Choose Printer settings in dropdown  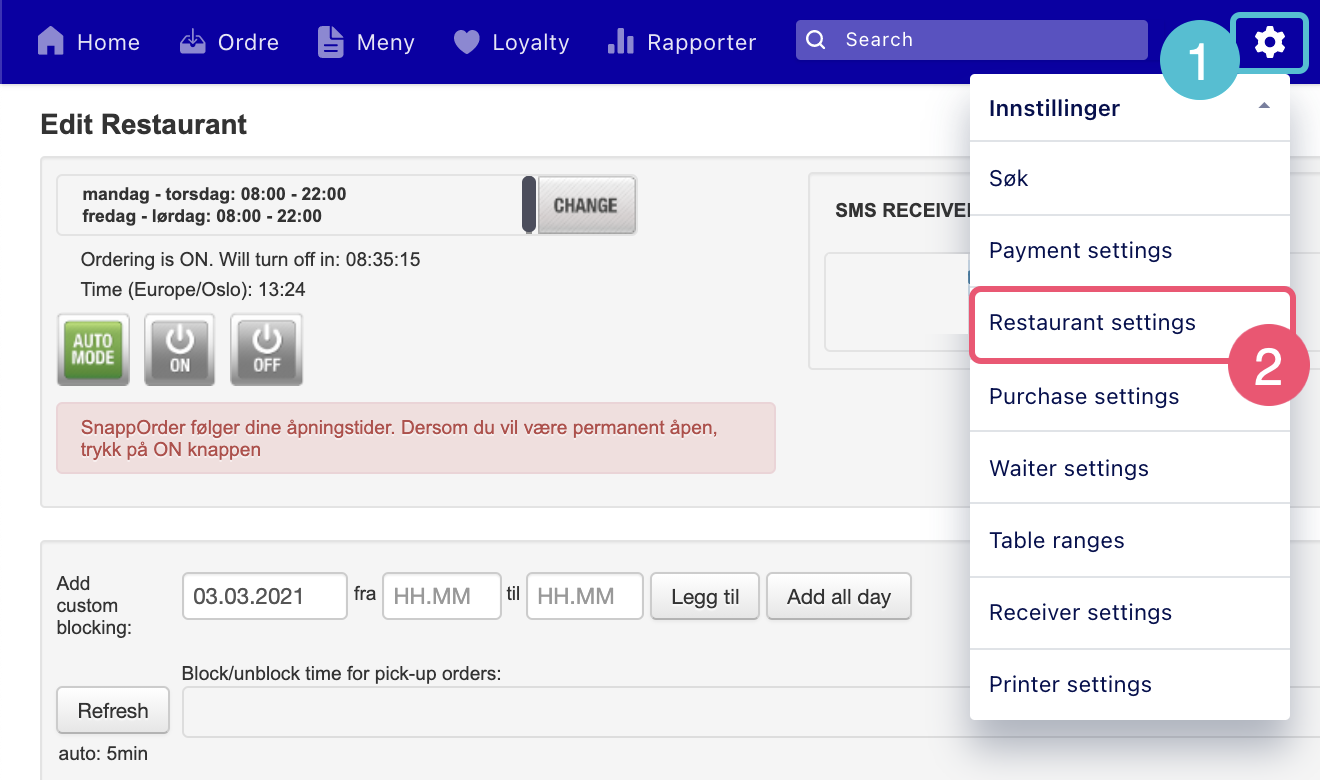point(1070,685)
